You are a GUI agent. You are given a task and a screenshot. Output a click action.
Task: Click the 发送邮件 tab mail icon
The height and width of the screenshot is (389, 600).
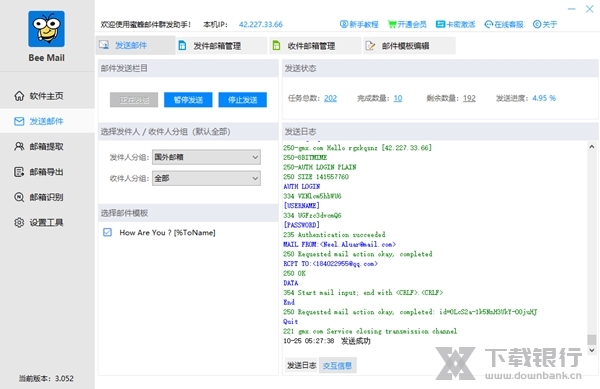(x=104, y=45)
